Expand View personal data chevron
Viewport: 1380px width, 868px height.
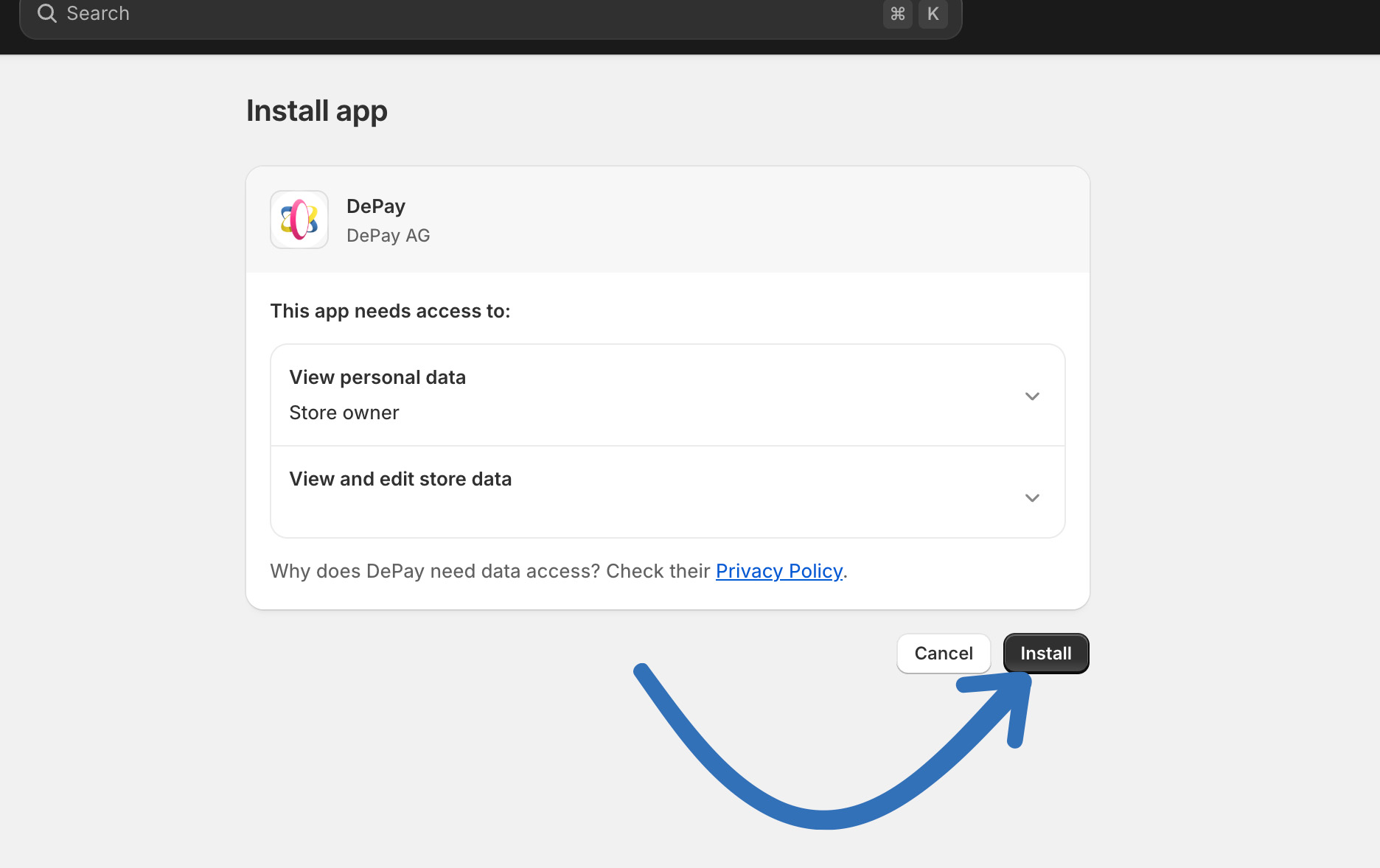click(1032, 396)
